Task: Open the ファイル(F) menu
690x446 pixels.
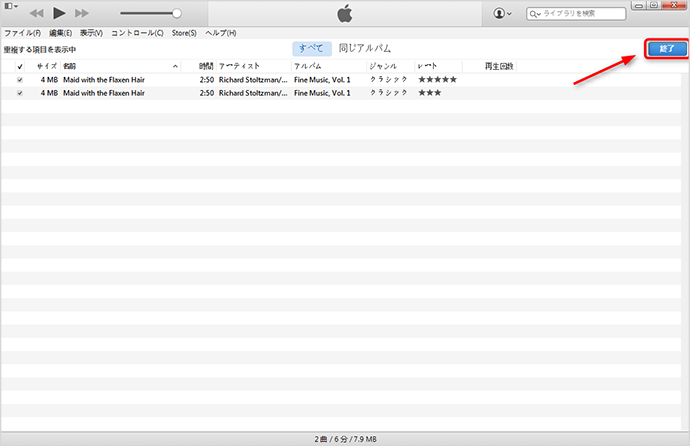Action: click(x=22, y=33)
